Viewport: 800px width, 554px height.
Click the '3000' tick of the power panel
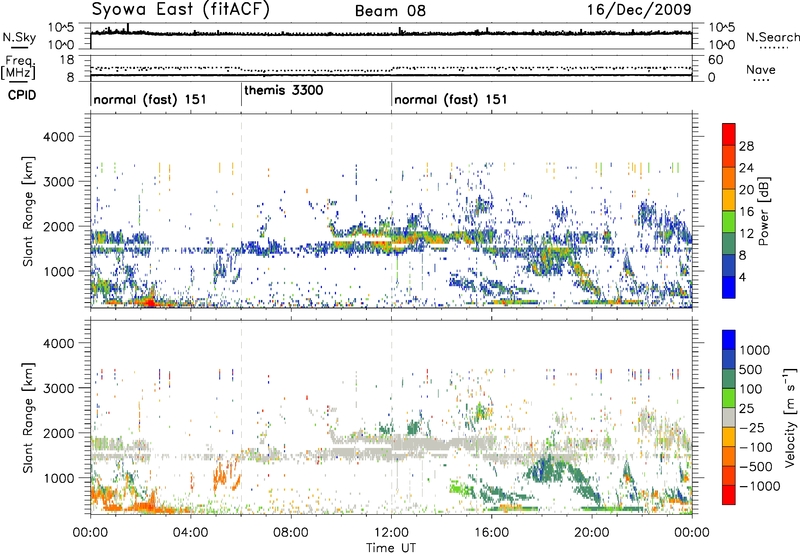pos(58,182)
